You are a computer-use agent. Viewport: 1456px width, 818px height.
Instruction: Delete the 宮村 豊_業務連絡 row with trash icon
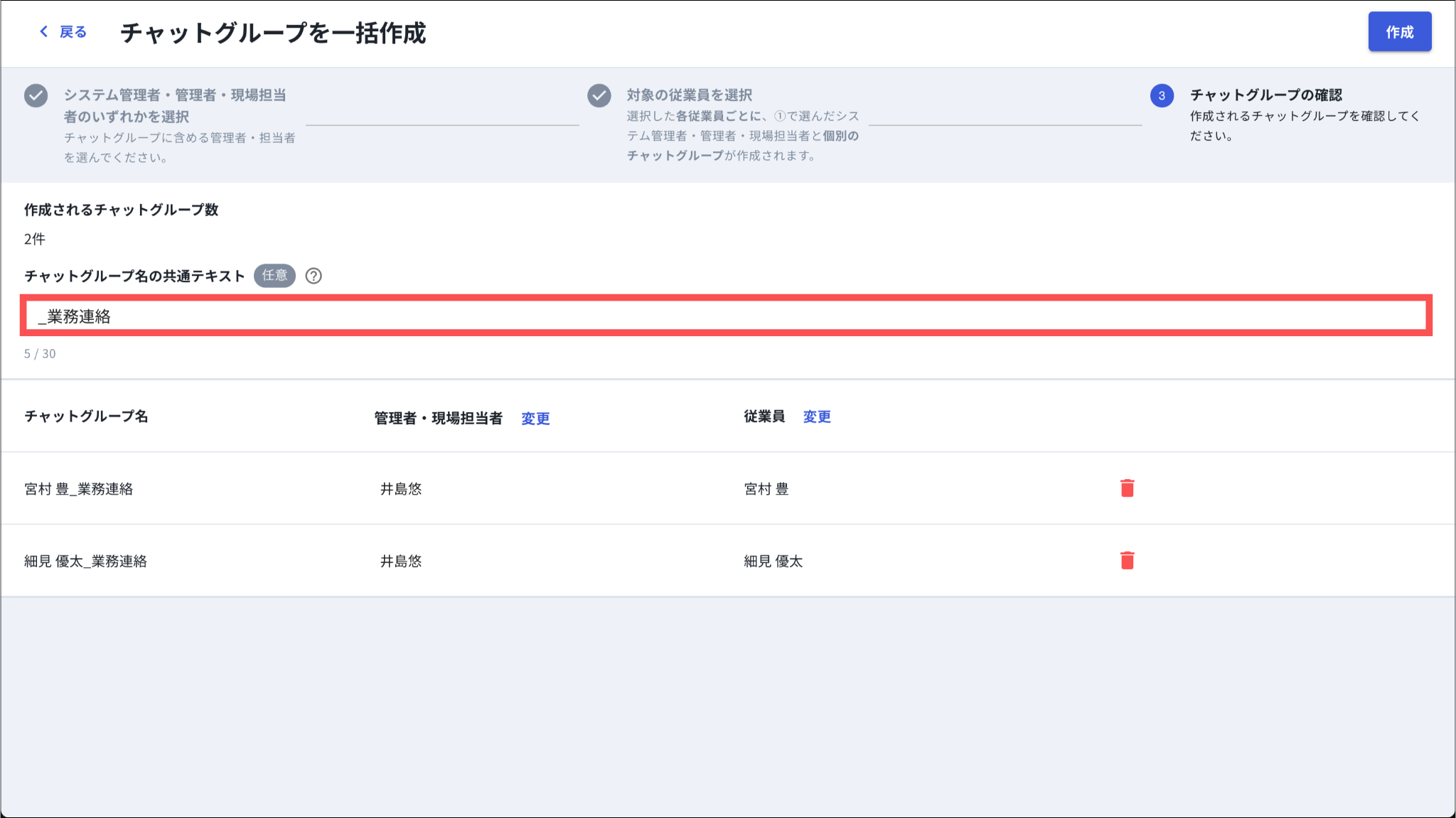pos(1127,488)
